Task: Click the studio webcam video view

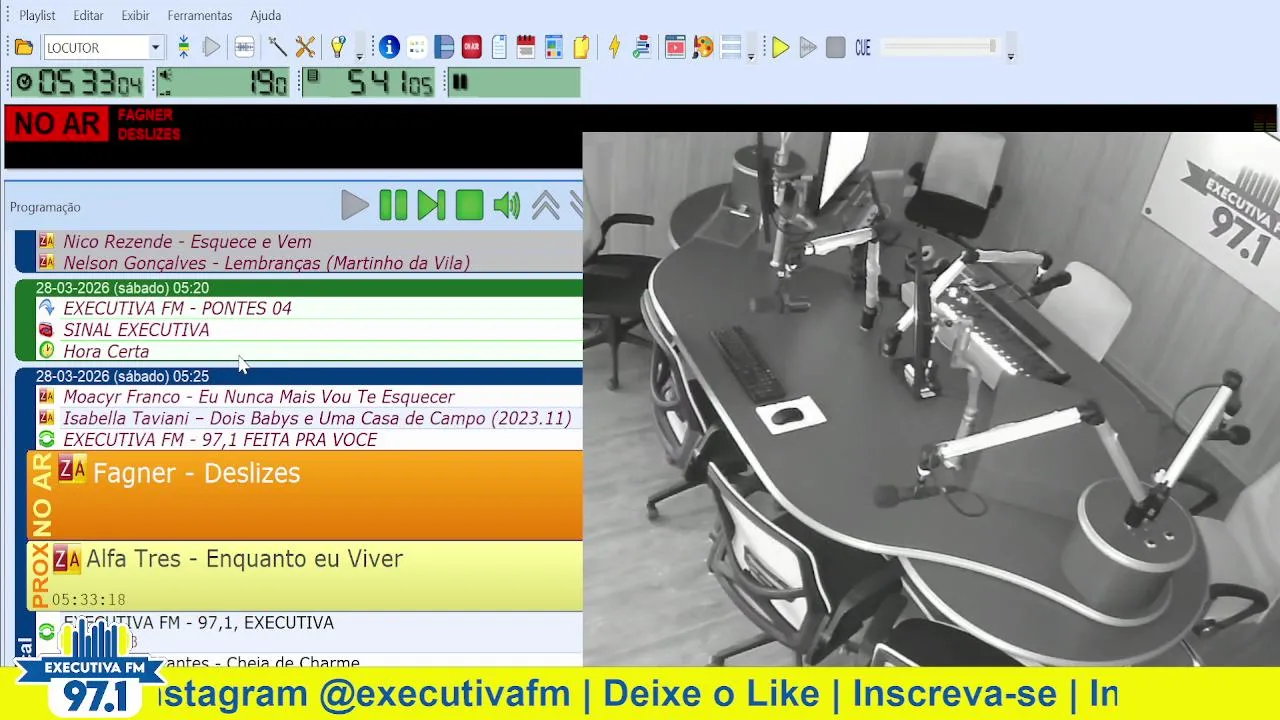Action: 931,398
